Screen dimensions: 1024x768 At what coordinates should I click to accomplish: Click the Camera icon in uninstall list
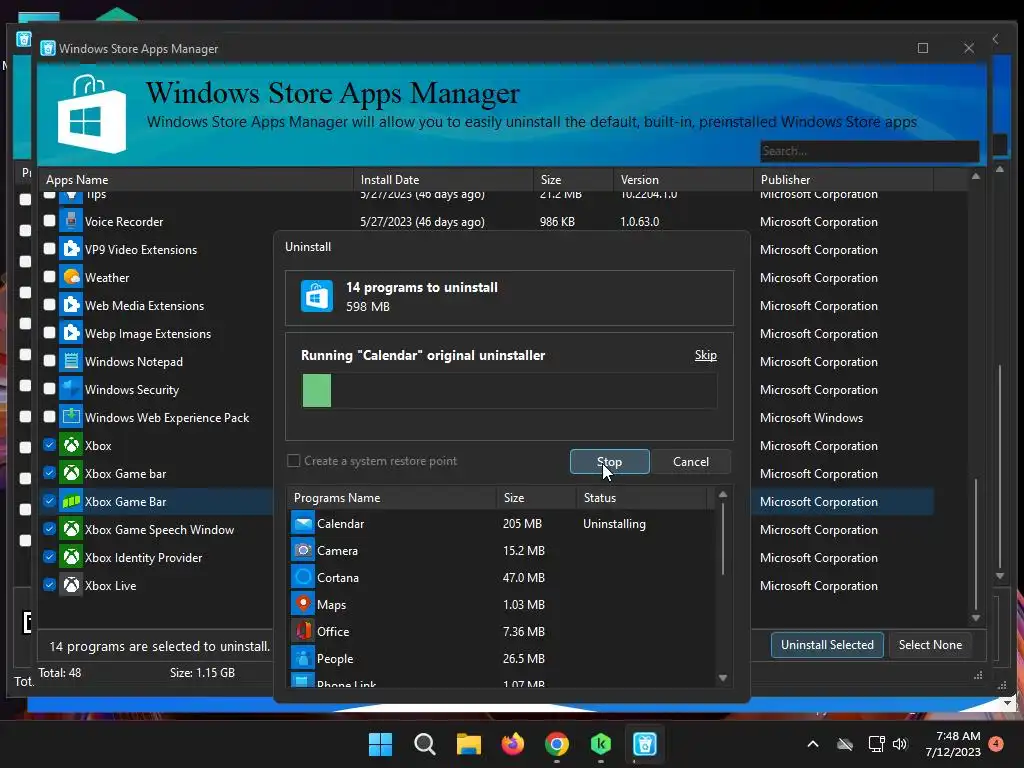[302, 551]
